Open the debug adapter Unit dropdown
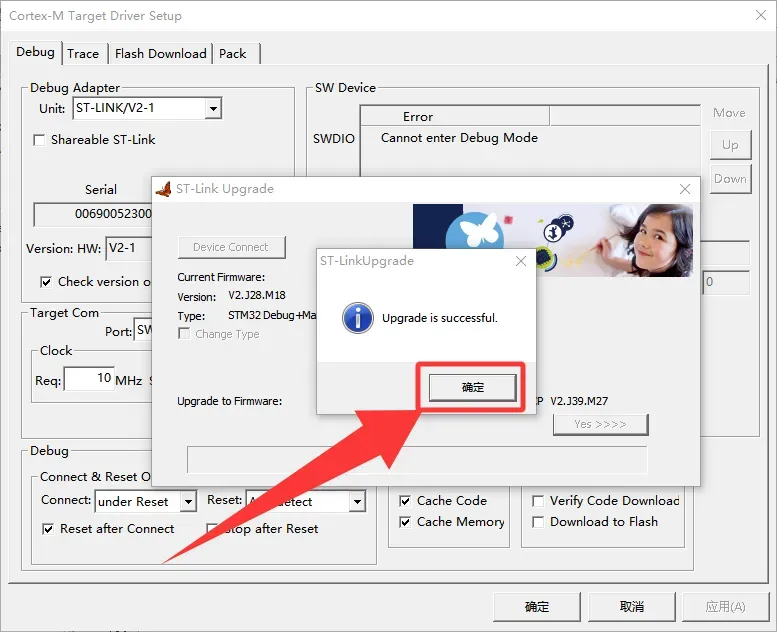 [212, 108]
